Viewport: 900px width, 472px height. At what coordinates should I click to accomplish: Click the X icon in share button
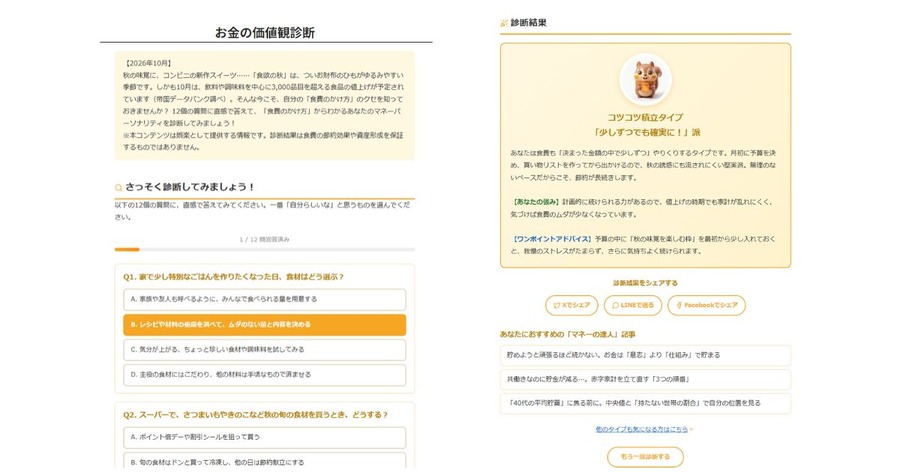click(556, 305)
